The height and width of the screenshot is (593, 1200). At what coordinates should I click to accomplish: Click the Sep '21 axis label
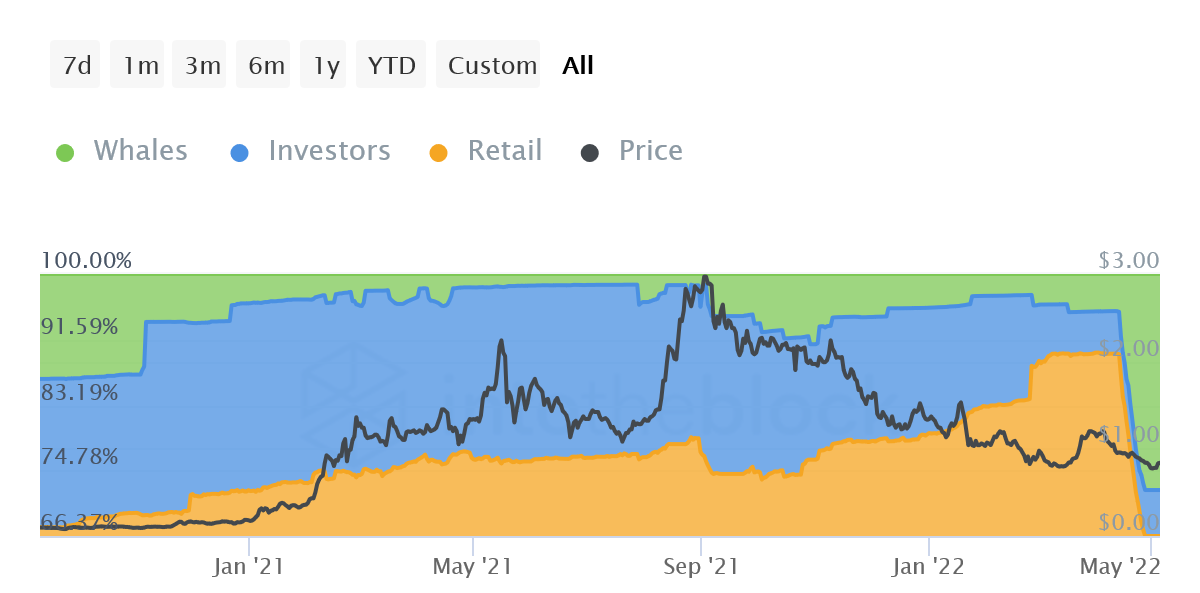point(701,567)
